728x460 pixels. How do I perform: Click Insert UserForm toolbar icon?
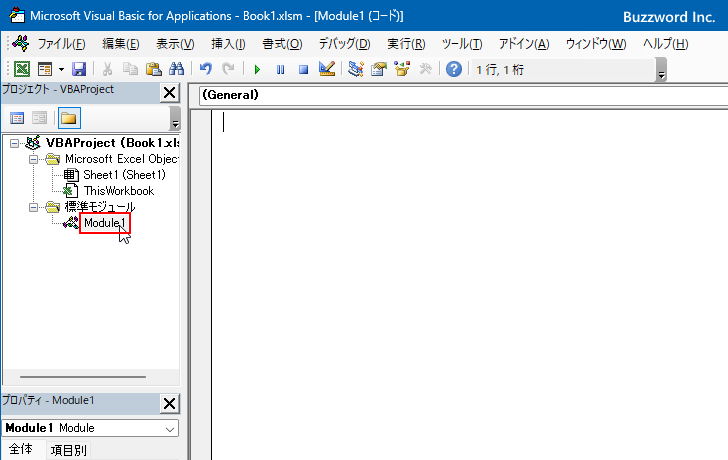pos(45,69)
